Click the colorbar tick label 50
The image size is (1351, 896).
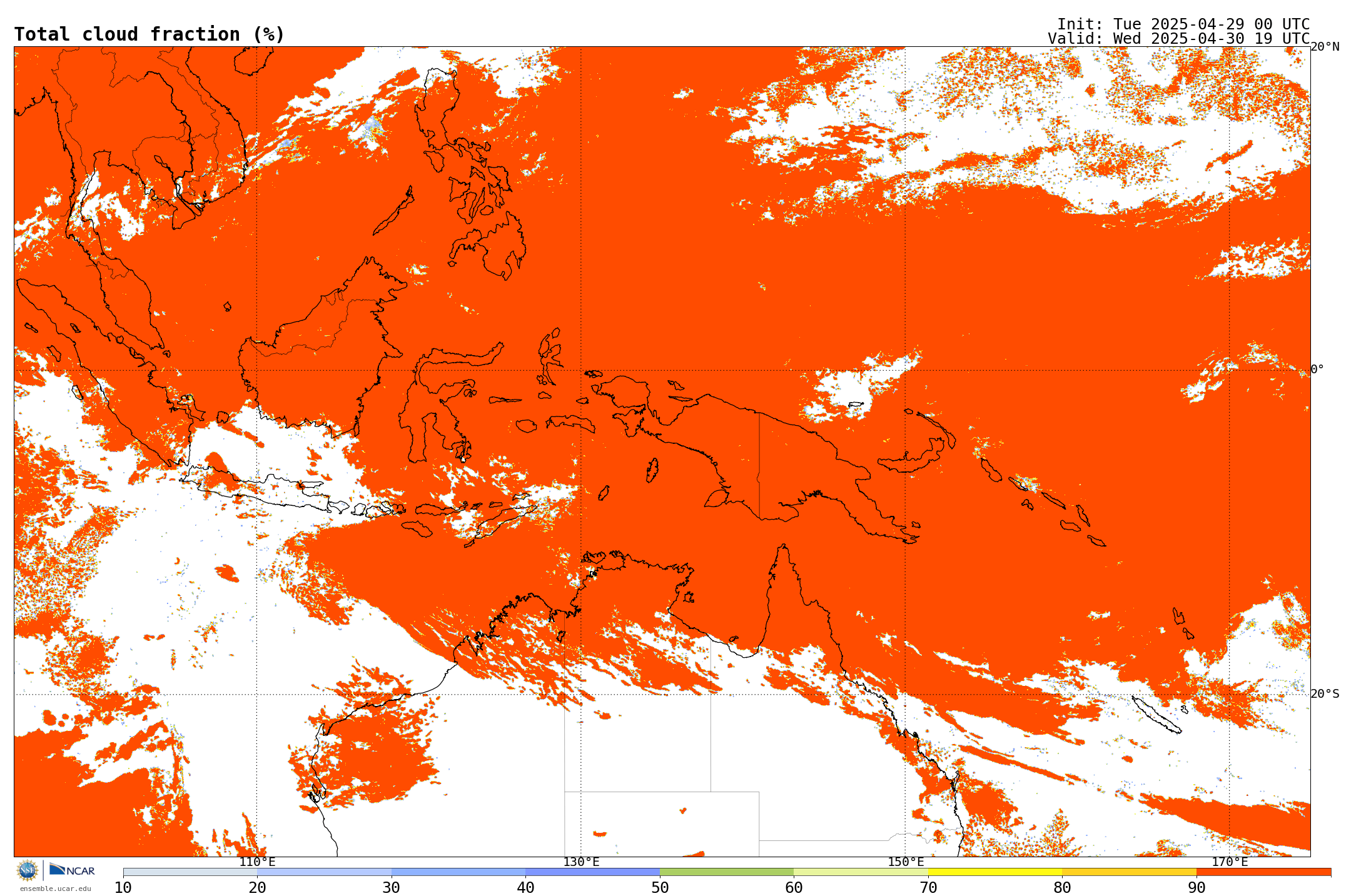(660, 887)
